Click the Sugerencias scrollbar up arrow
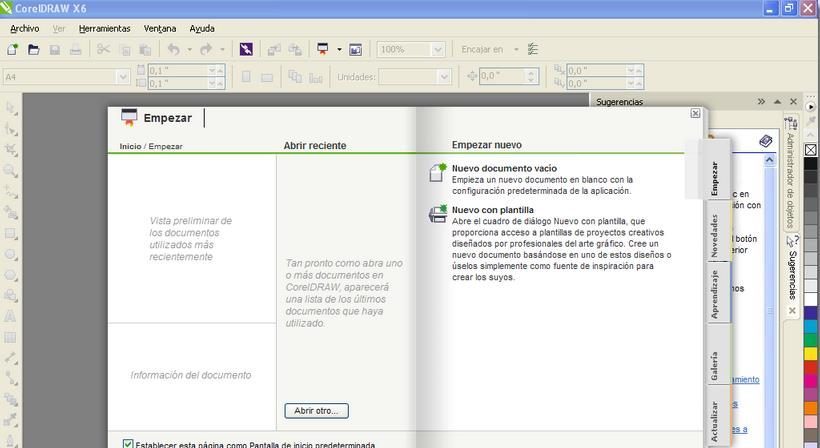The width and height of the screenshot is (820, 448). coord(770,160)
